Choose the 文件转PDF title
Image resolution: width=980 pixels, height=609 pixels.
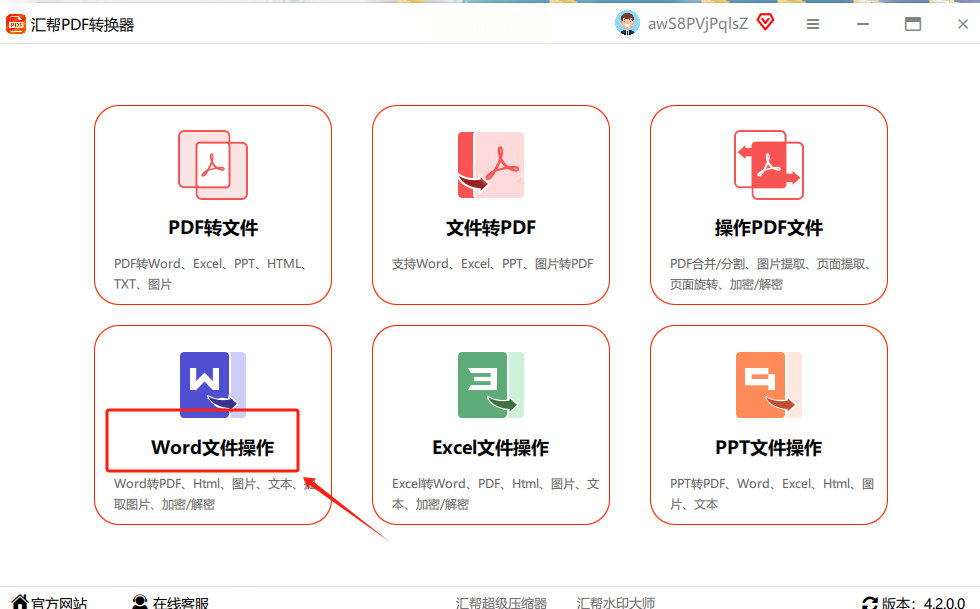point(491,228)
